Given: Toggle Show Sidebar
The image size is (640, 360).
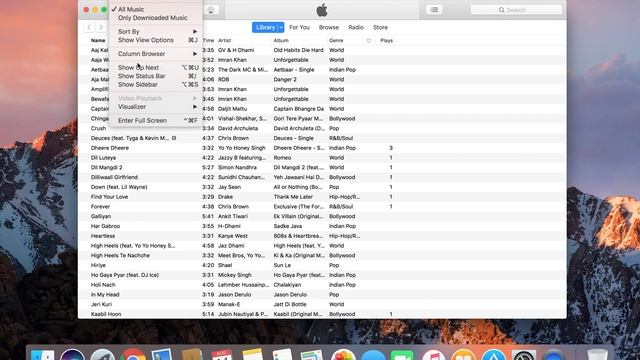Looking at the screenshot, I should click(x=156, y=84).
